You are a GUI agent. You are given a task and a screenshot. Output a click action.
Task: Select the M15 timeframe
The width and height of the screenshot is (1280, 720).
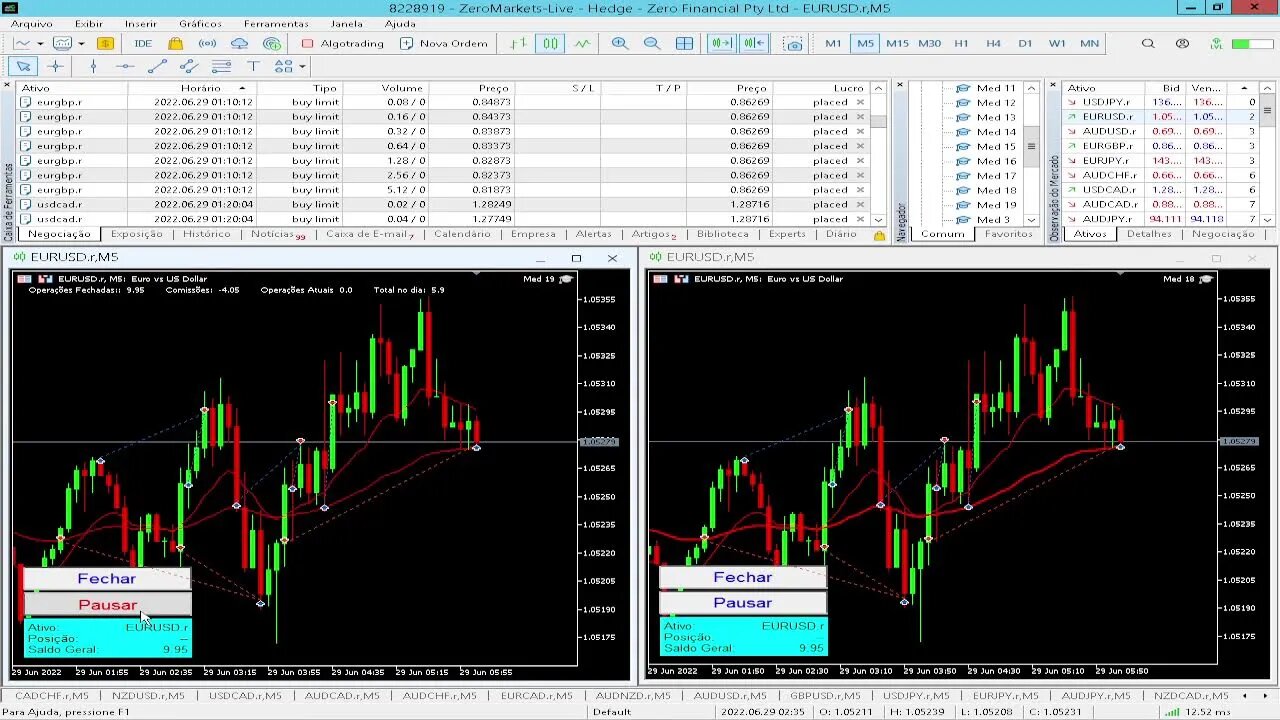pyautogui.click(x=897, y=44)
